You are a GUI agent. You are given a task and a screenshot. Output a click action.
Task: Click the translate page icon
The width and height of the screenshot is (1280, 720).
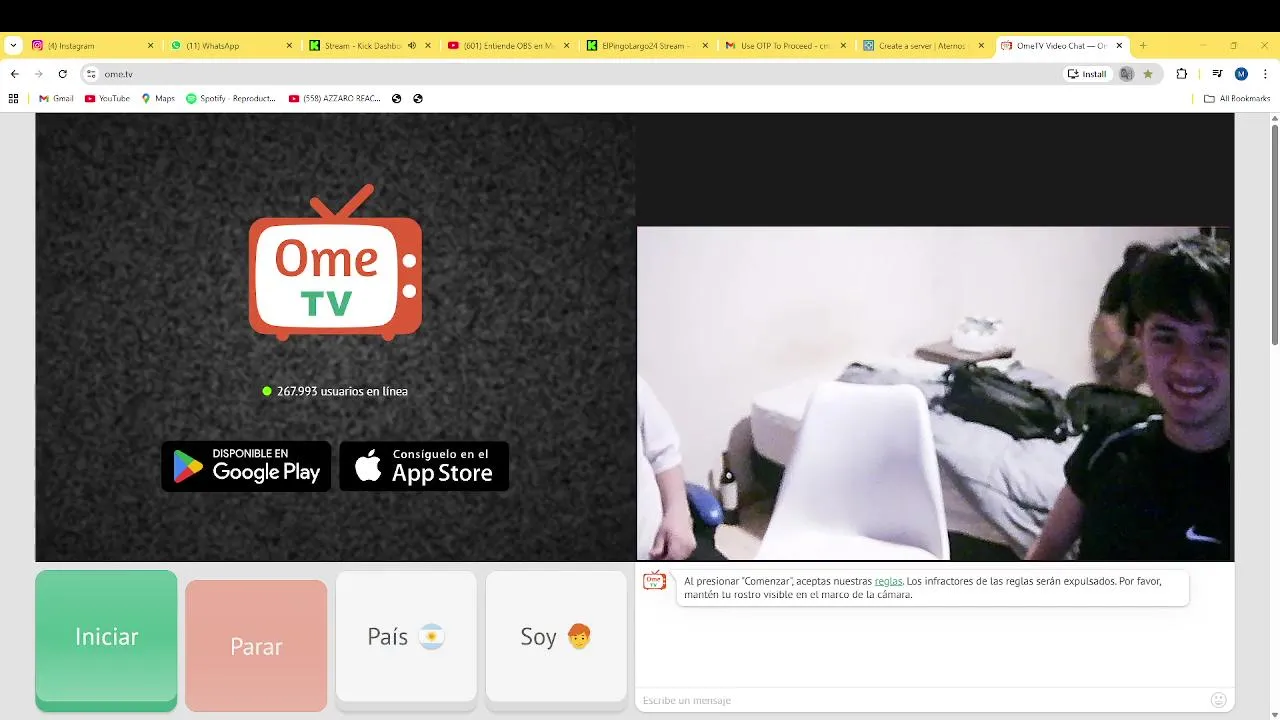1127,74
